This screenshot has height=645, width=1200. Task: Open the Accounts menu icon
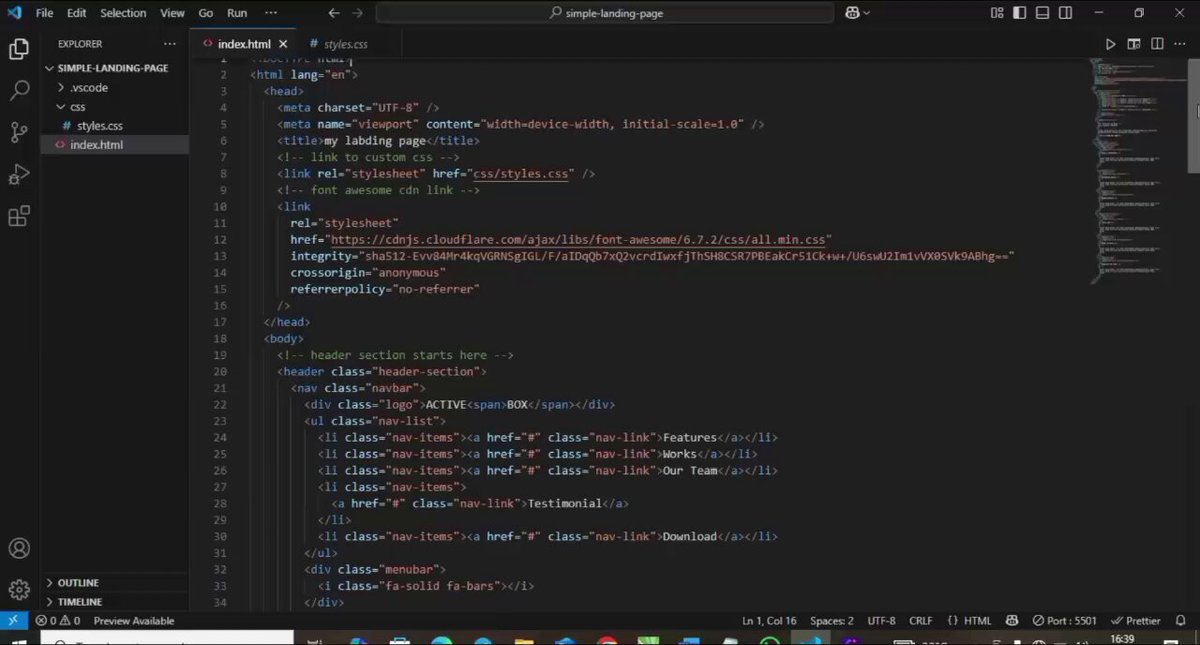(19, 548)
